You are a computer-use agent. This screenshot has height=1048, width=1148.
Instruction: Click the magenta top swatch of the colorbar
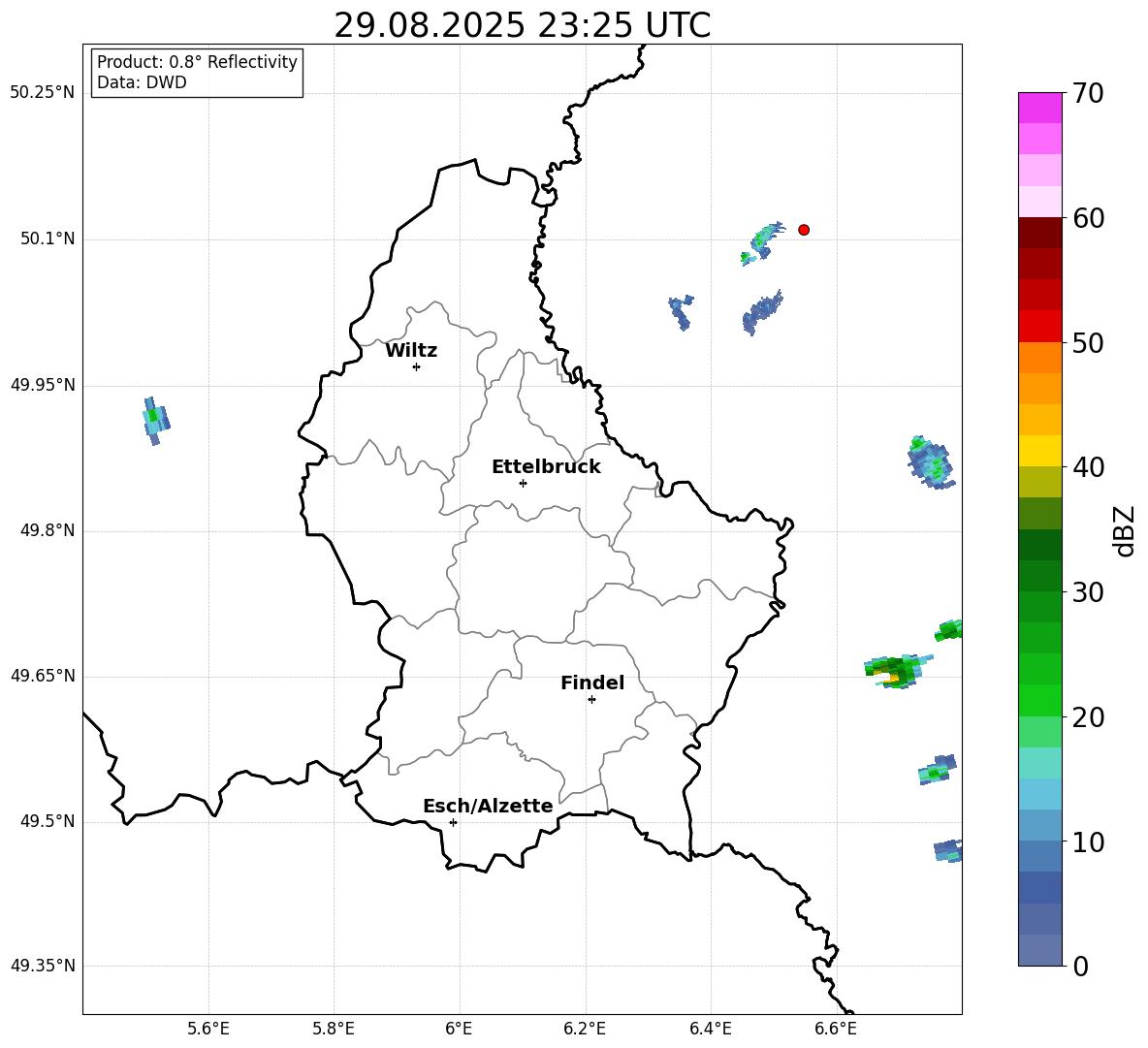1039,108
